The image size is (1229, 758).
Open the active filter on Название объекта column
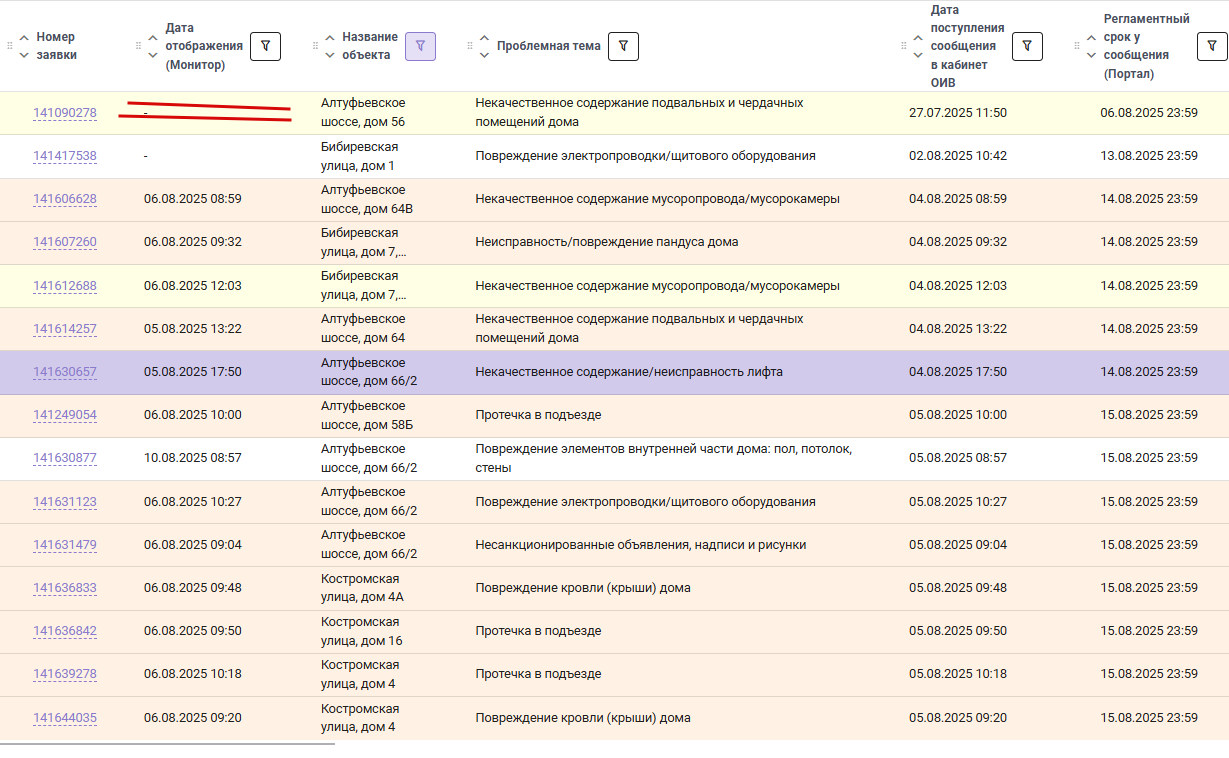(x=420, y=46)
